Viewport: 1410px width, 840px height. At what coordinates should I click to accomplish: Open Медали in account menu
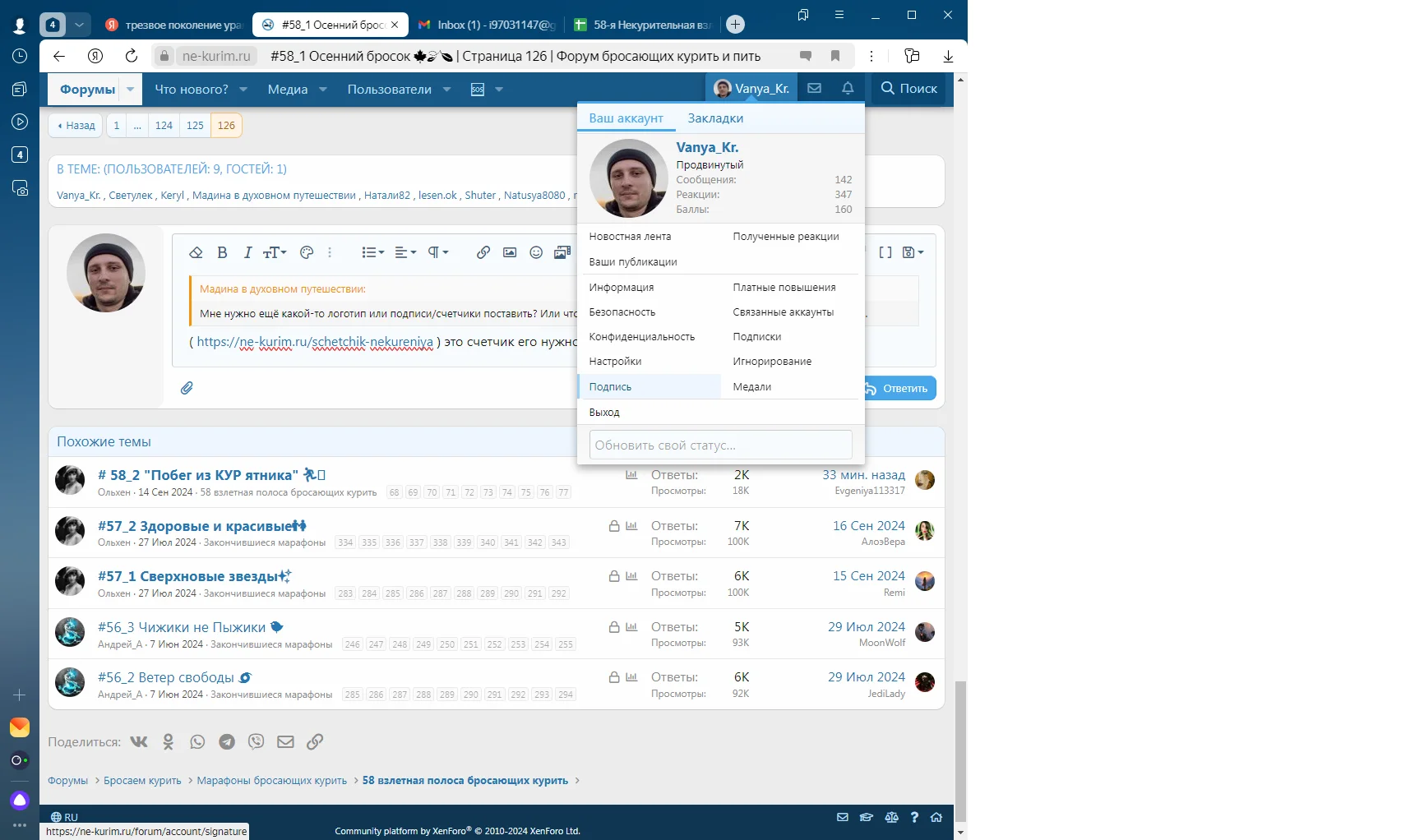(x=751, y=387)
